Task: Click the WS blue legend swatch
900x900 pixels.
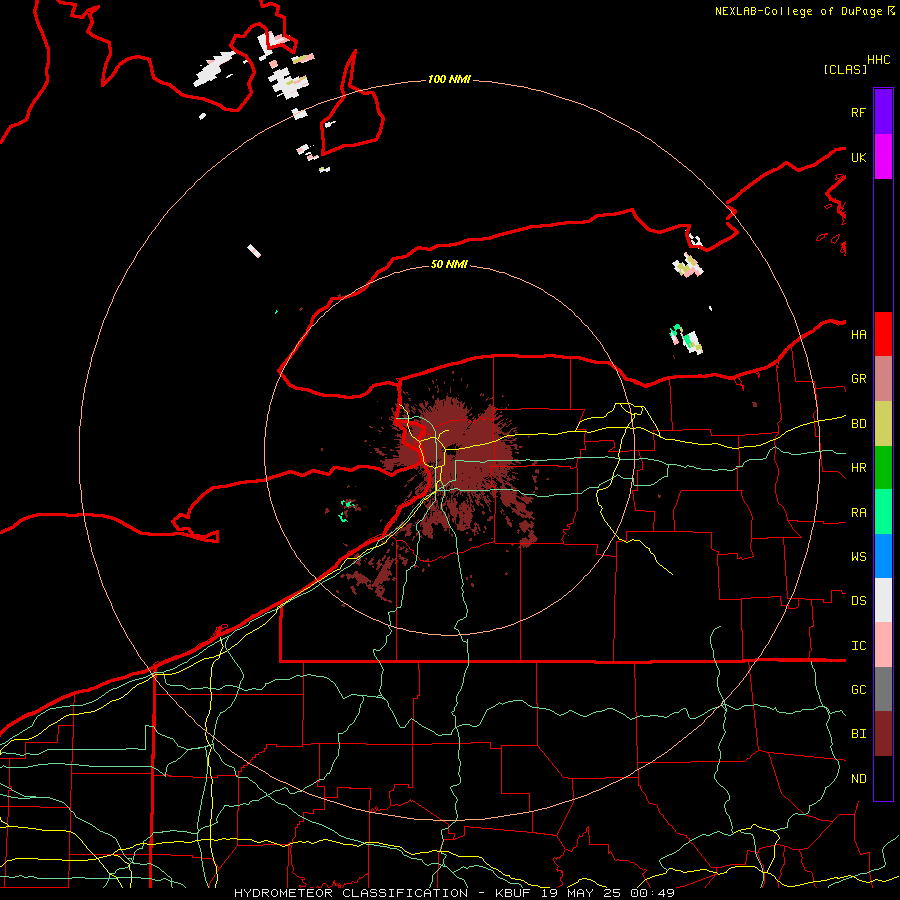Action: tap(883, 556)
